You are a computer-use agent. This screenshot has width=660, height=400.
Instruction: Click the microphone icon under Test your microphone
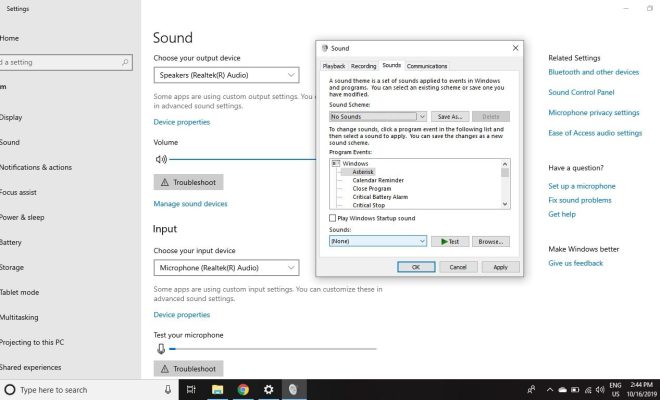click(x=161, y=349)
